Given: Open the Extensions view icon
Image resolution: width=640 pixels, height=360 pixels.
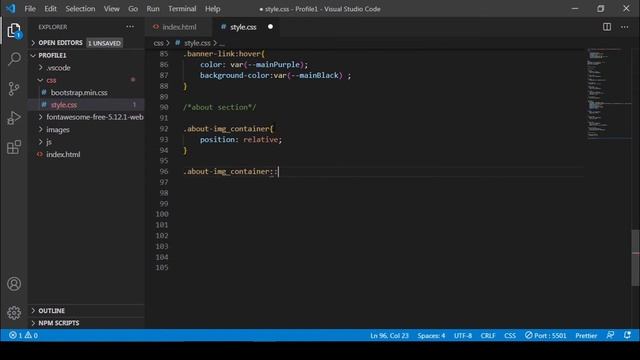Looking at the screenshot, I should coord(14,147).
